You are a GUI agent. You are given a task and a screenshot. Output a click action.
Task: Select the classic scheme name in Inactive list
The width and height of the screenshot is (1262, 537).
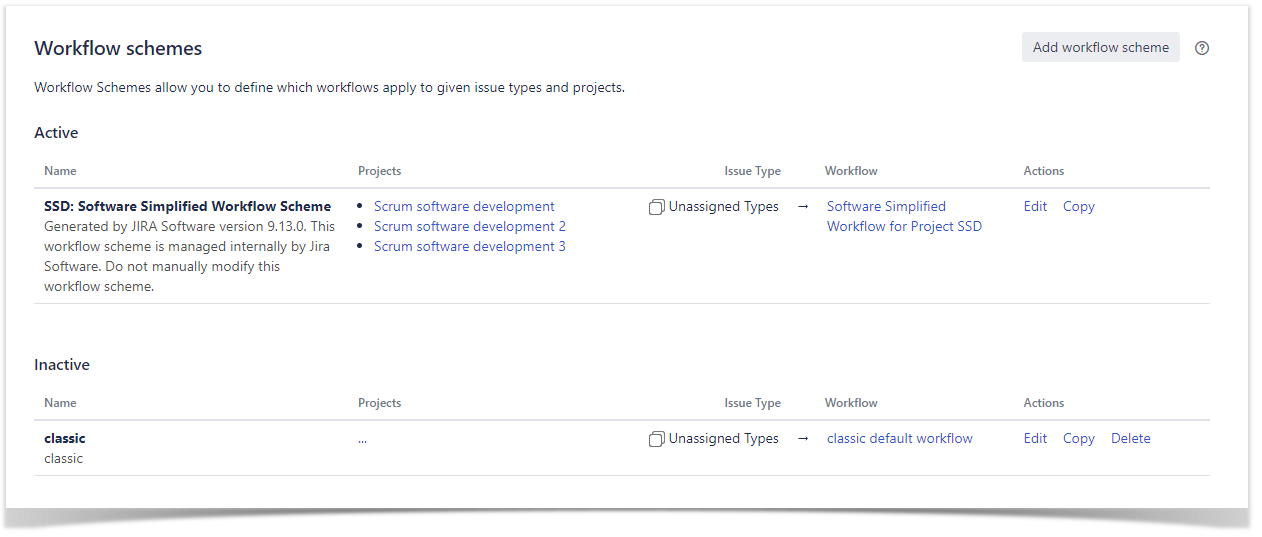(65, 439)
